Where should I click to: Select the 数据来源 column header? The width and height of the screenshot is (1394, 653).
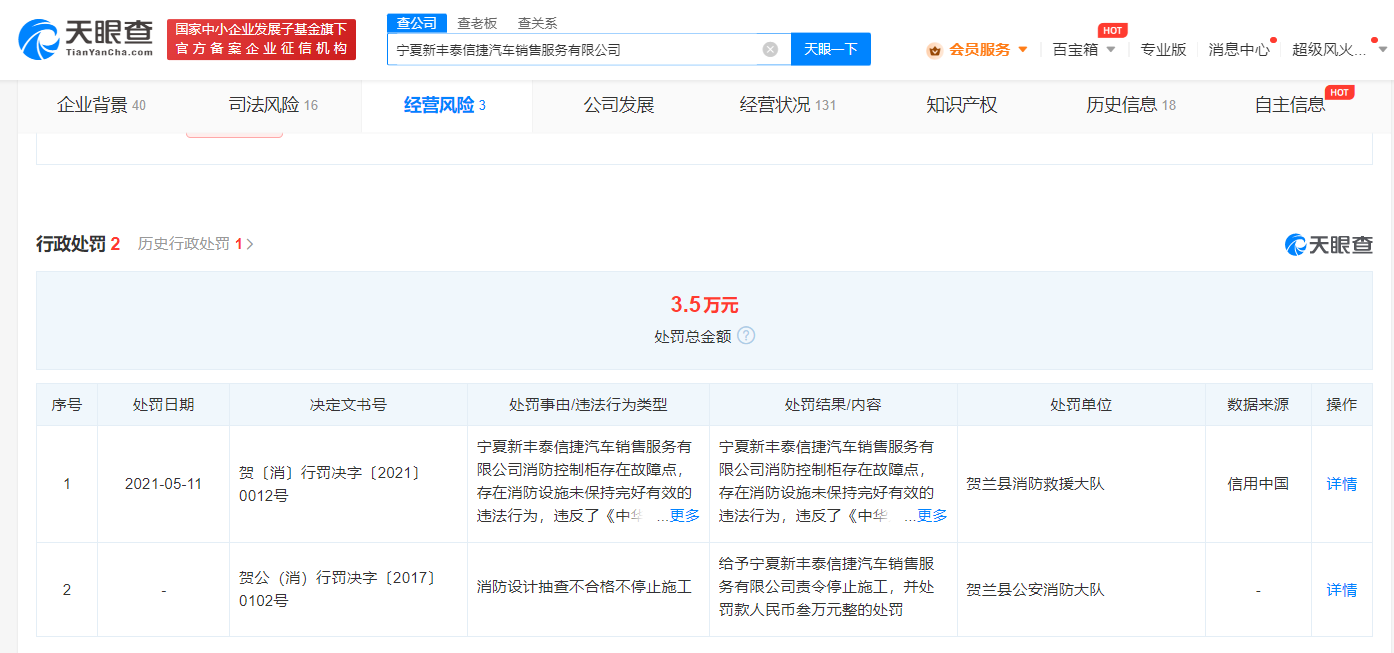pyautogui.click(x=1258, y=405)
